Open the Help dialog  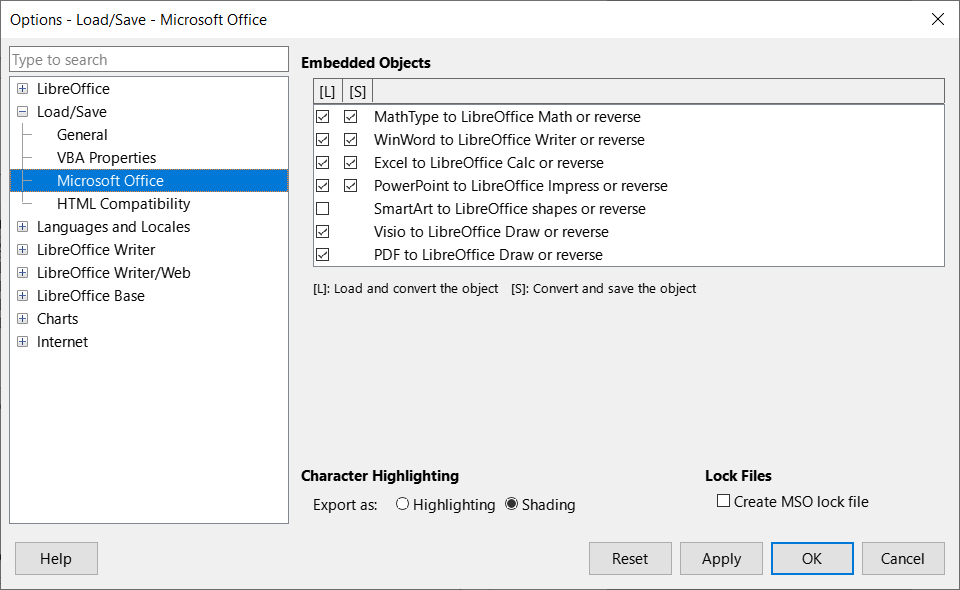[55, 558]
